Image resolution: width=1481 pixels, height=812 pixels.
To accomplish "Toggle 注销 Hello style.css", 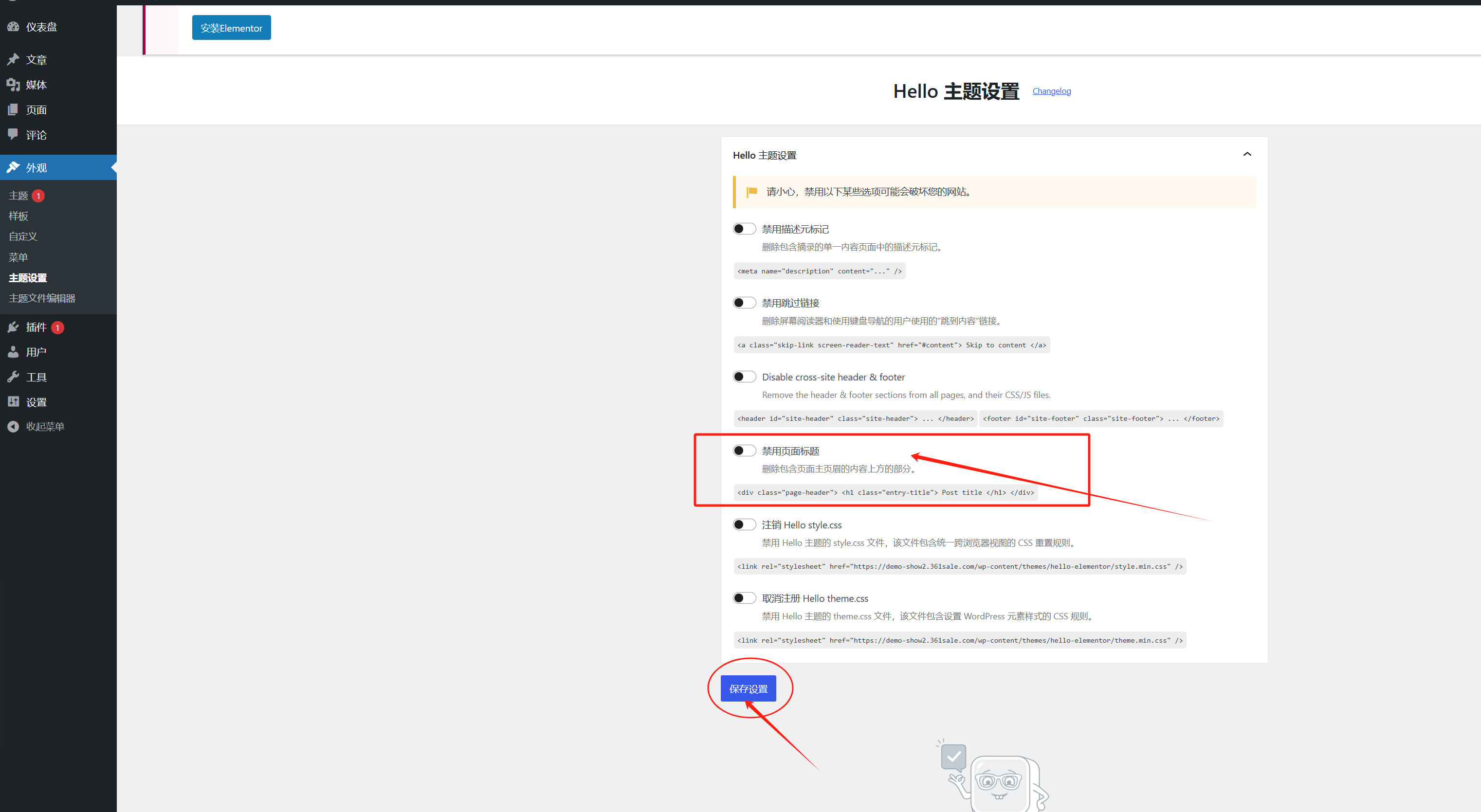I will (x=744, y=524).
